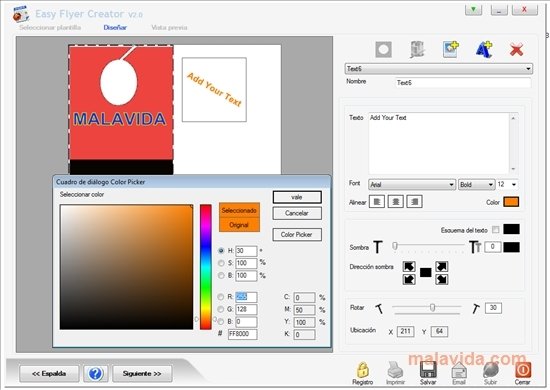Open help with blue question mark button
Image resolution: width=550 pixels, height=390 pixels.
pyautogui.click(x=95, y=374)
